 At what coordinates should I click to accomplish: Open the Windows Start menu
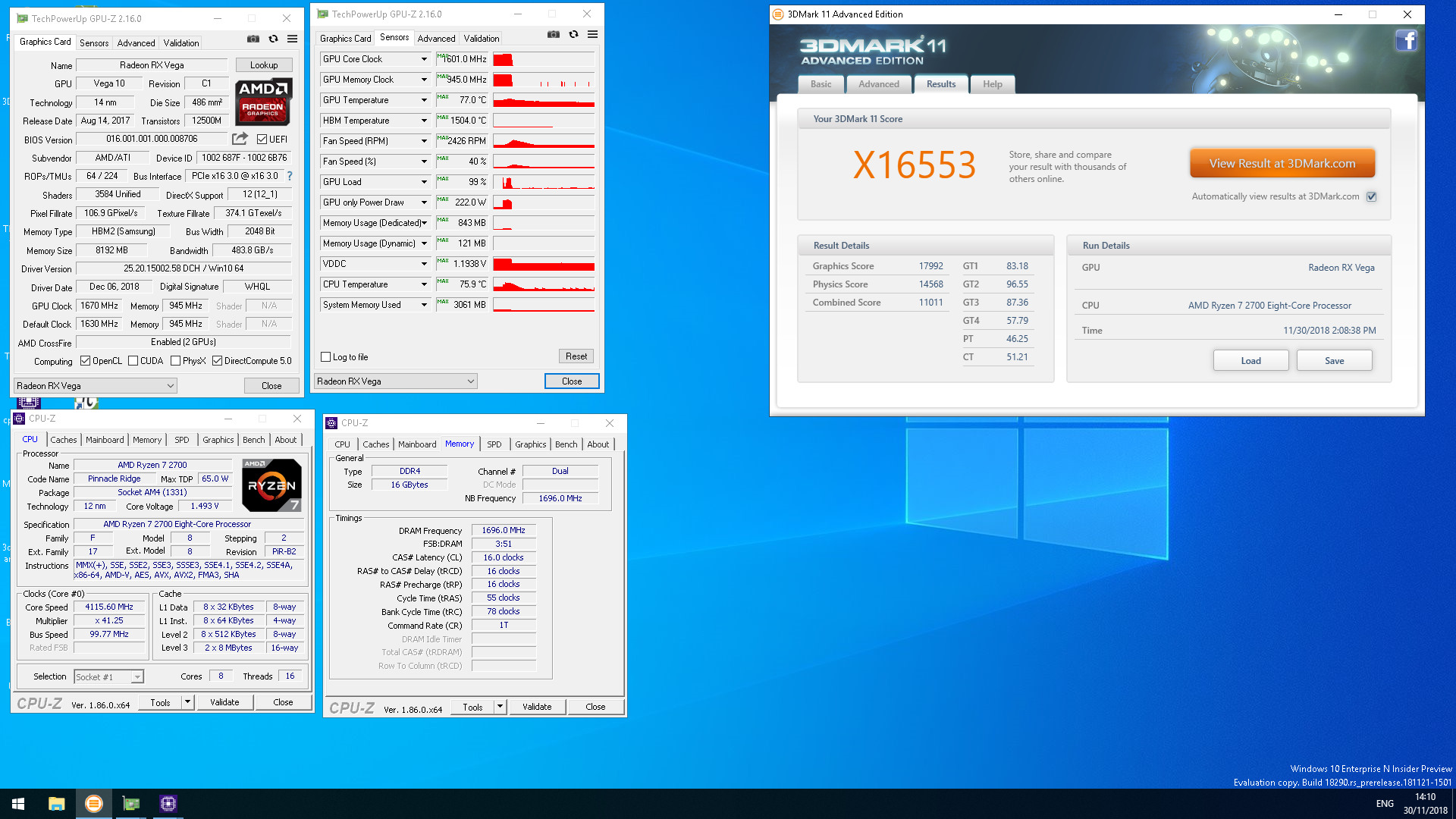pyautogui.click(x=18, y=804)
